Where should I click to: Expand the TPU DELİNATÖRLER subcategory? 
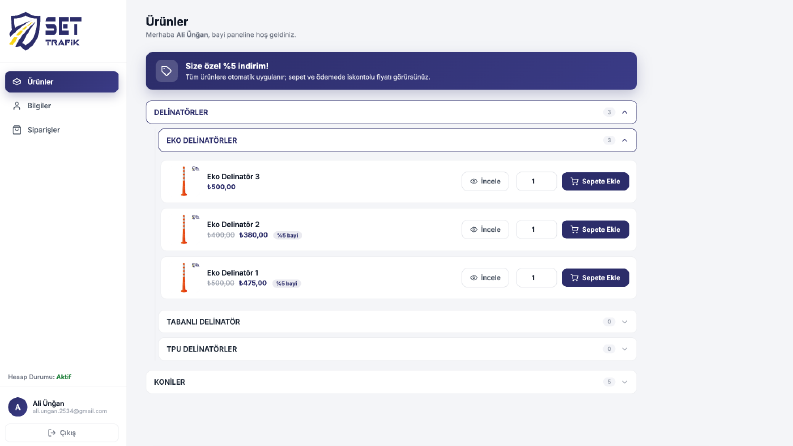[x=397, y=349]
